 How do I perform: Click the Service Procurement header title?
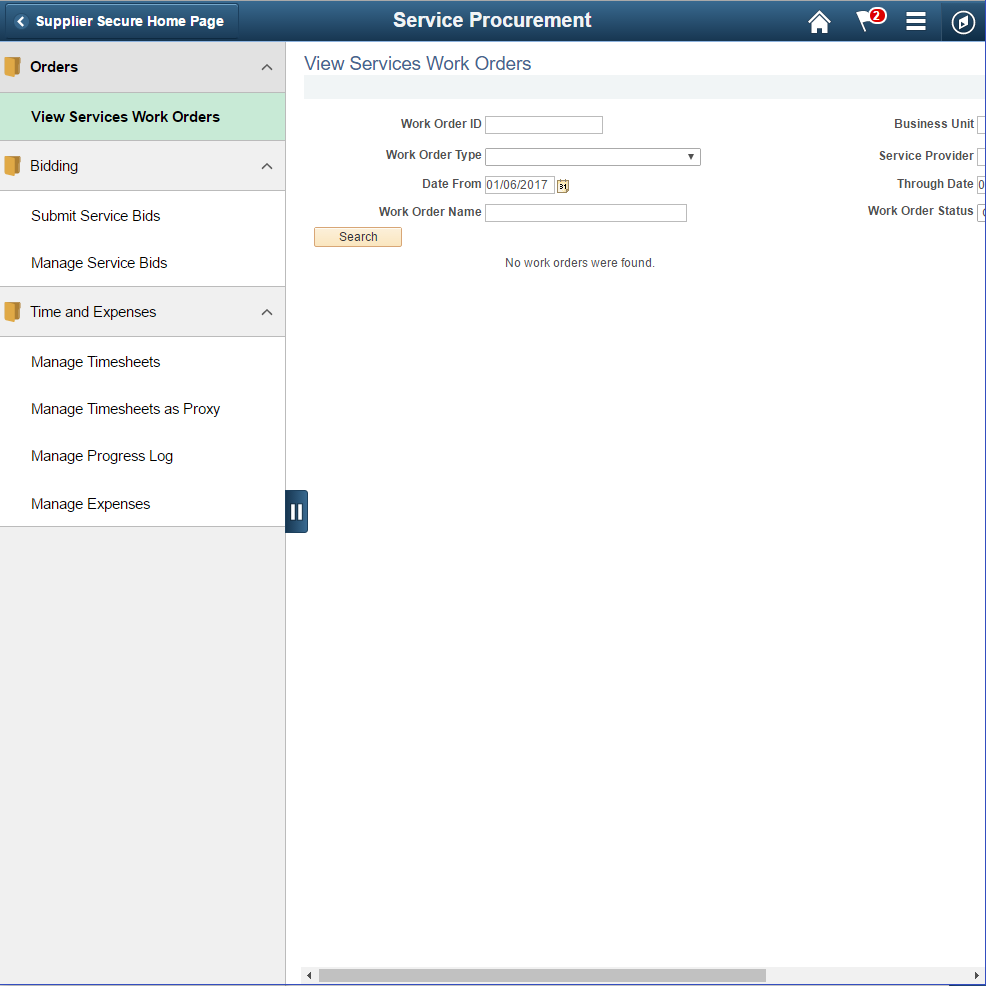[x=492, y=20]
